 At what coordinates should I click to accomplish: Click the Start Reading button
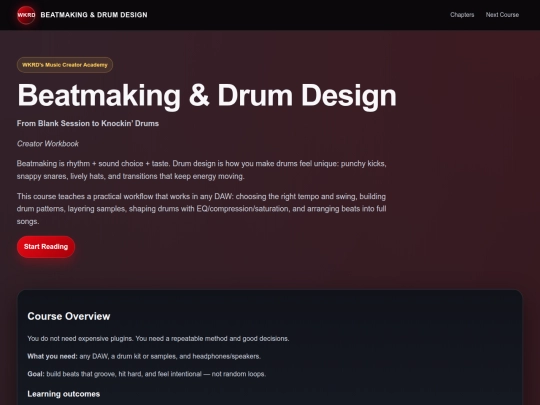(x=46, y=247)
